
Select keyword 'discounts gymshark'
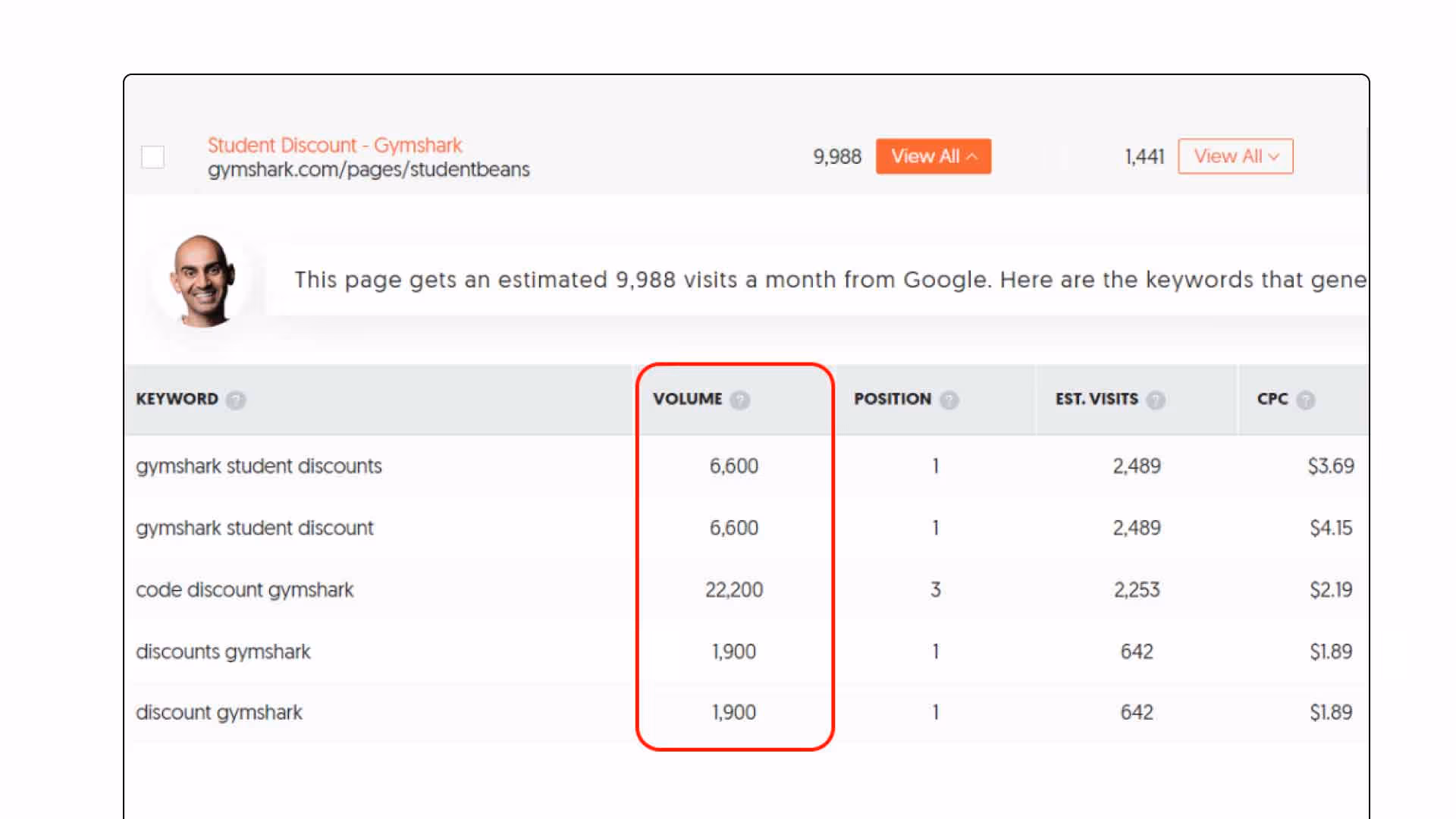pyautogui.click(x=223, y=651)
